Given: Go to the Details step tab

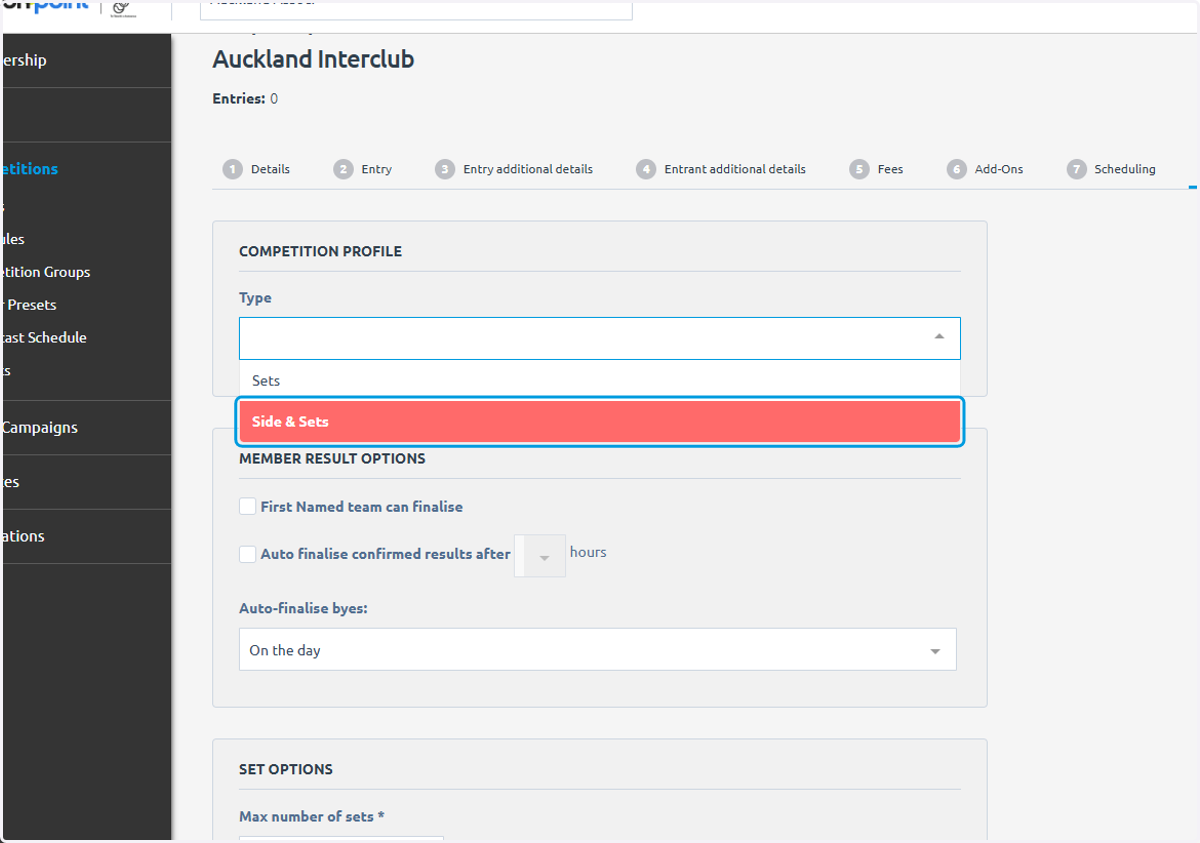Looking at the screenshot, I should pyautogui.click(x=270, y=169).
